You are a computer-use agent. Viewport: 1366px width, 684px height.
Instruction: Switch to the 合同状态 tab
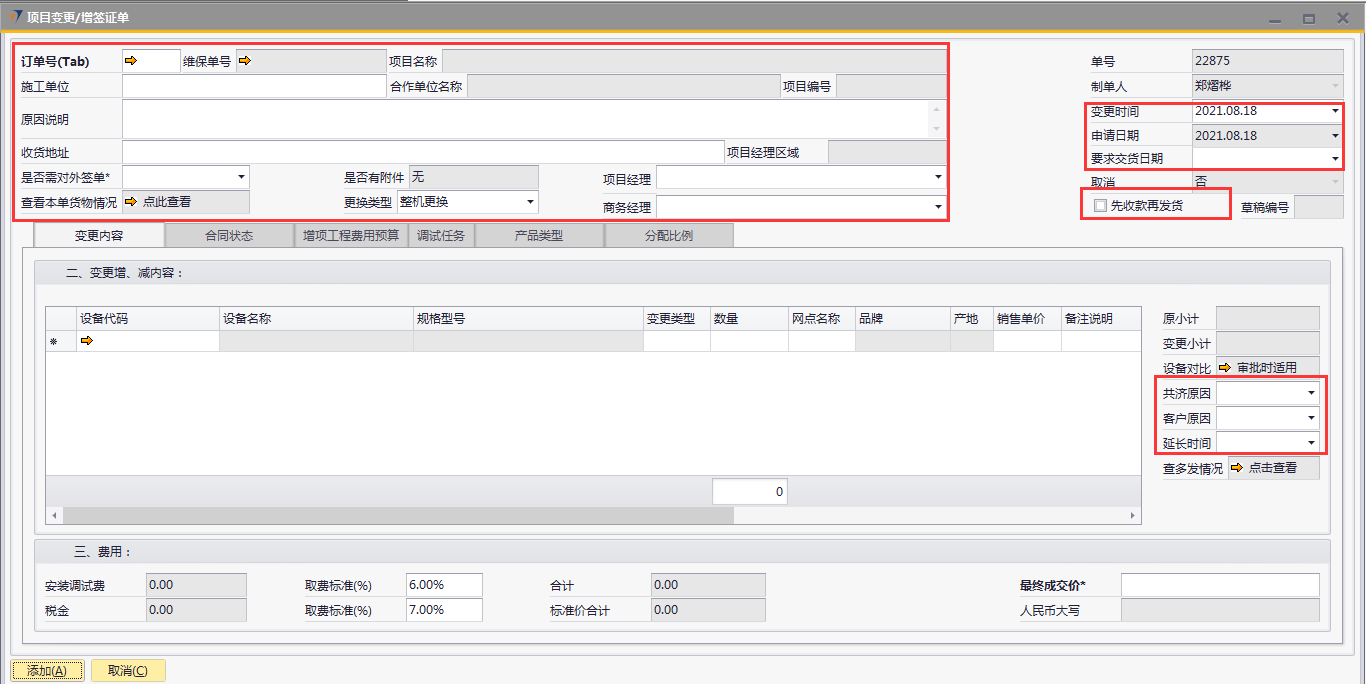click(229, 236)
